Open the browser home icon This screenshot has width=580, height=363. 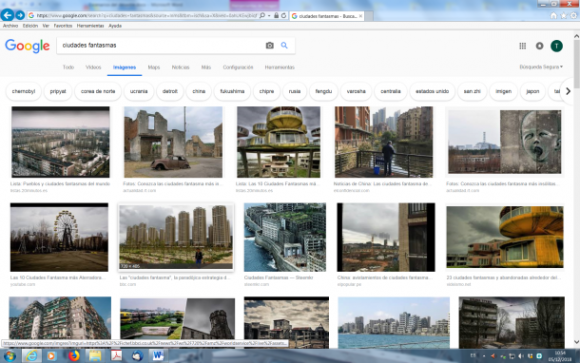(x=553, y=16)
